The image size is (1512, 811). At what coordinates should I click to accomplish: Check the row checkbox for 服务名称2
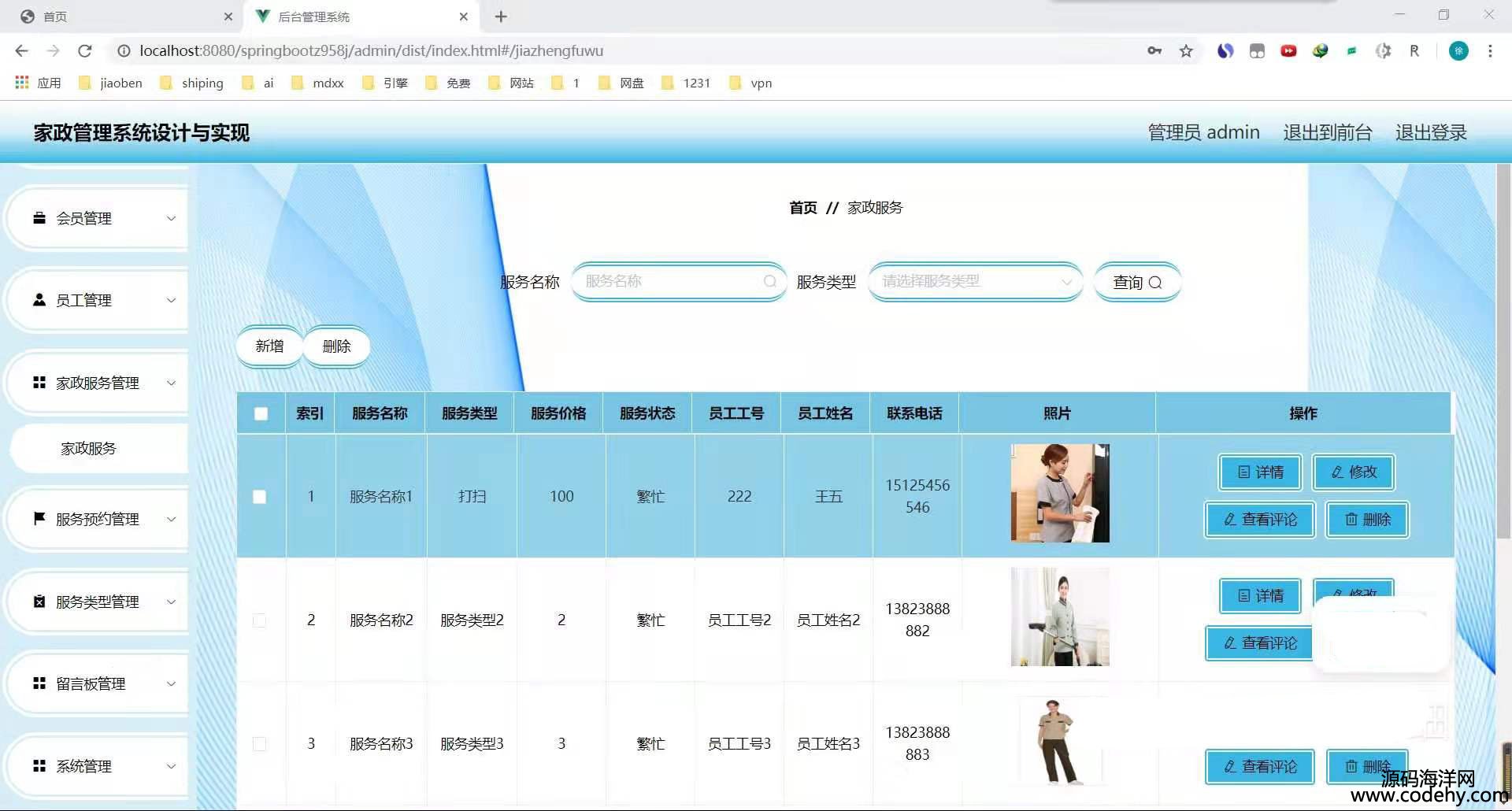260,620
